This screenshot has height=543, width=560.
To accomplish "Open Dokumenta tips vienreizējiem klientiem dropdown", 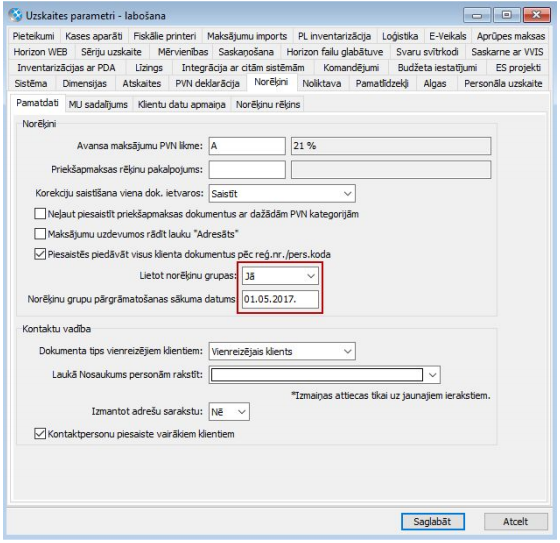I will [x=282, y=351].
